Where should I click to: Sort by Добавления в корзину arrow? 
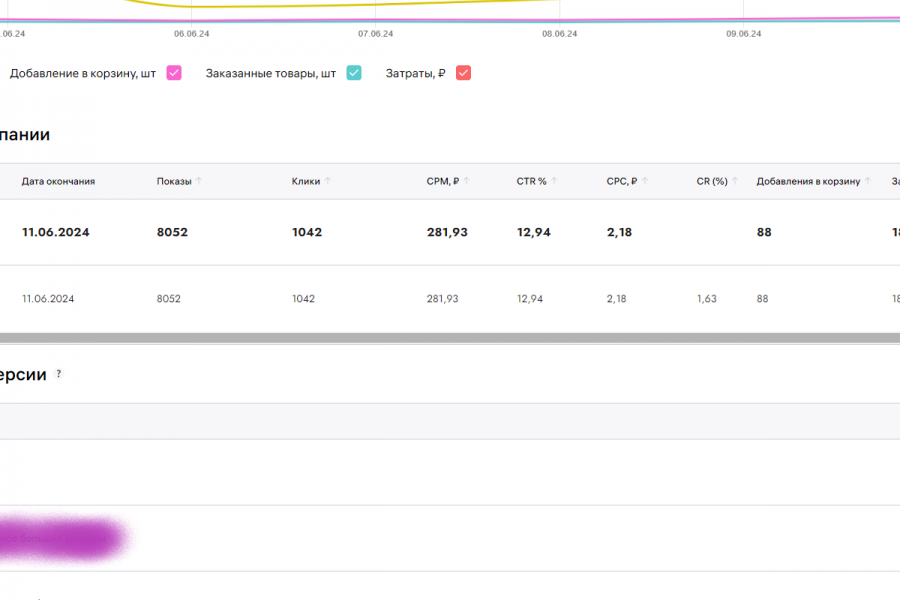[x=868, y=181]
